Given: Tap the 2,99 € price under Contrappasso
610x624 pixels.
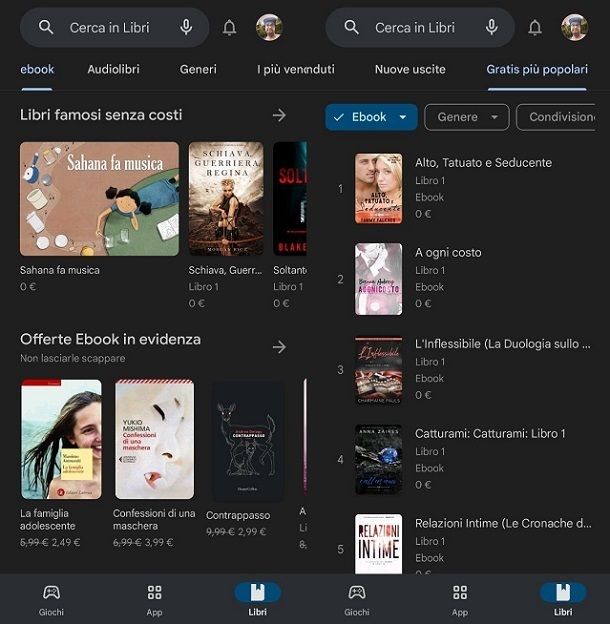Looking at the screenshot, I should click(x=252, y=532).
